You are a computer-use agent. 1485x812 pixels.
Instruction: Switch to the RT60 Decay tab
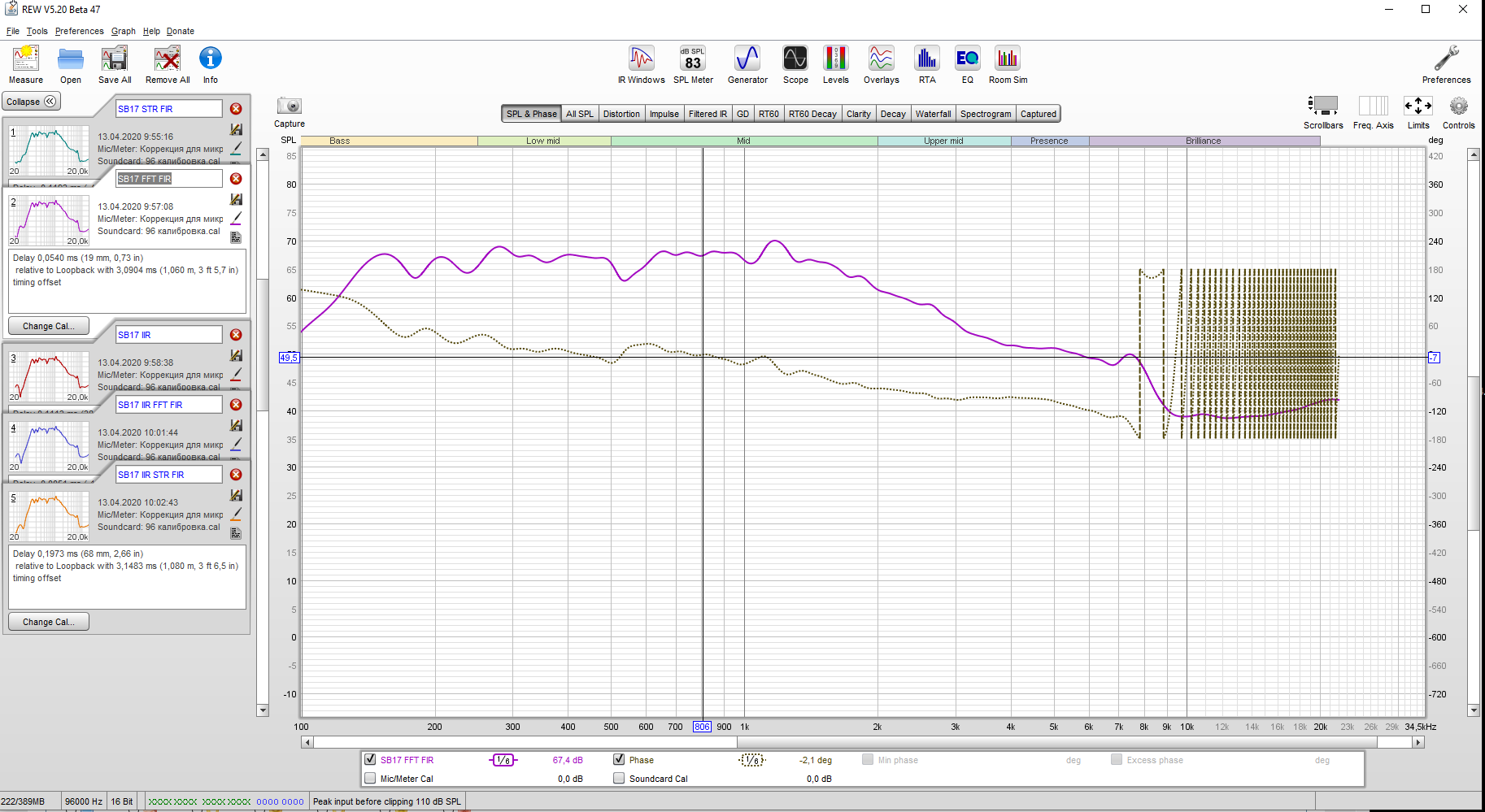pyautogui.click(x=812, y=114)
